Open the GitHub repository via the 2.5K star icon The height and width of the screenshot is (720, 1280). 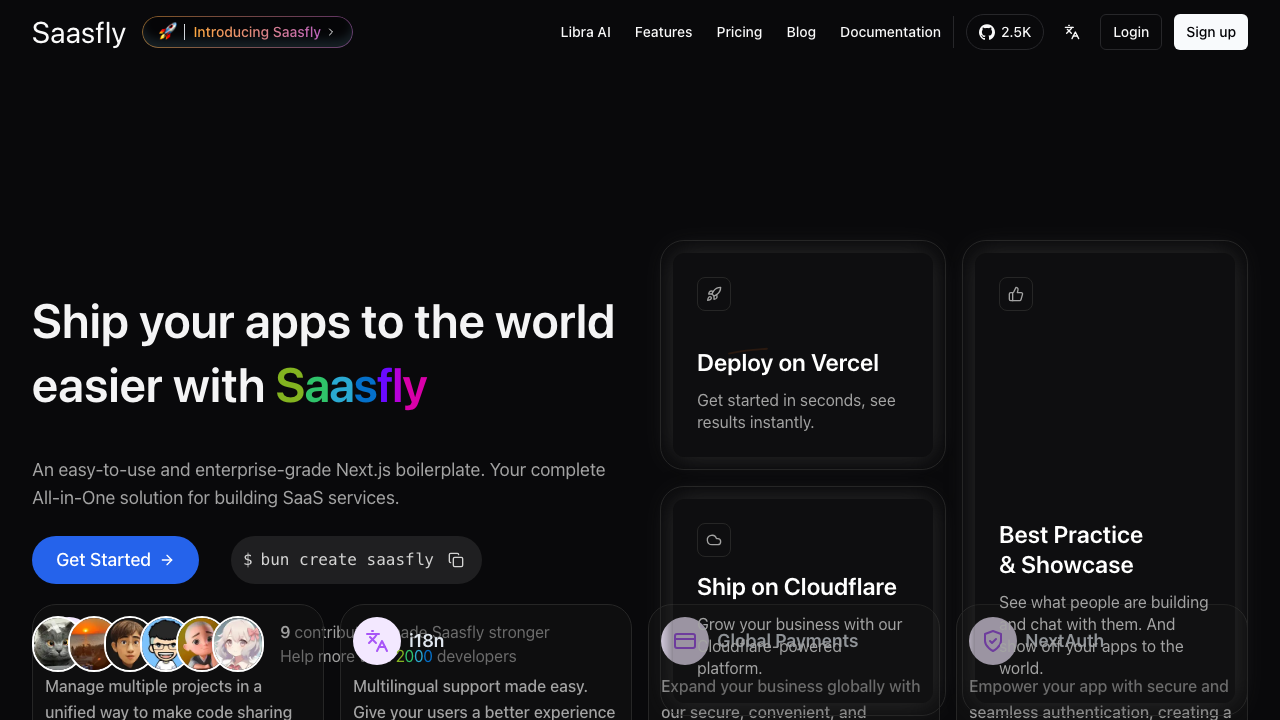click(1004, 31)
